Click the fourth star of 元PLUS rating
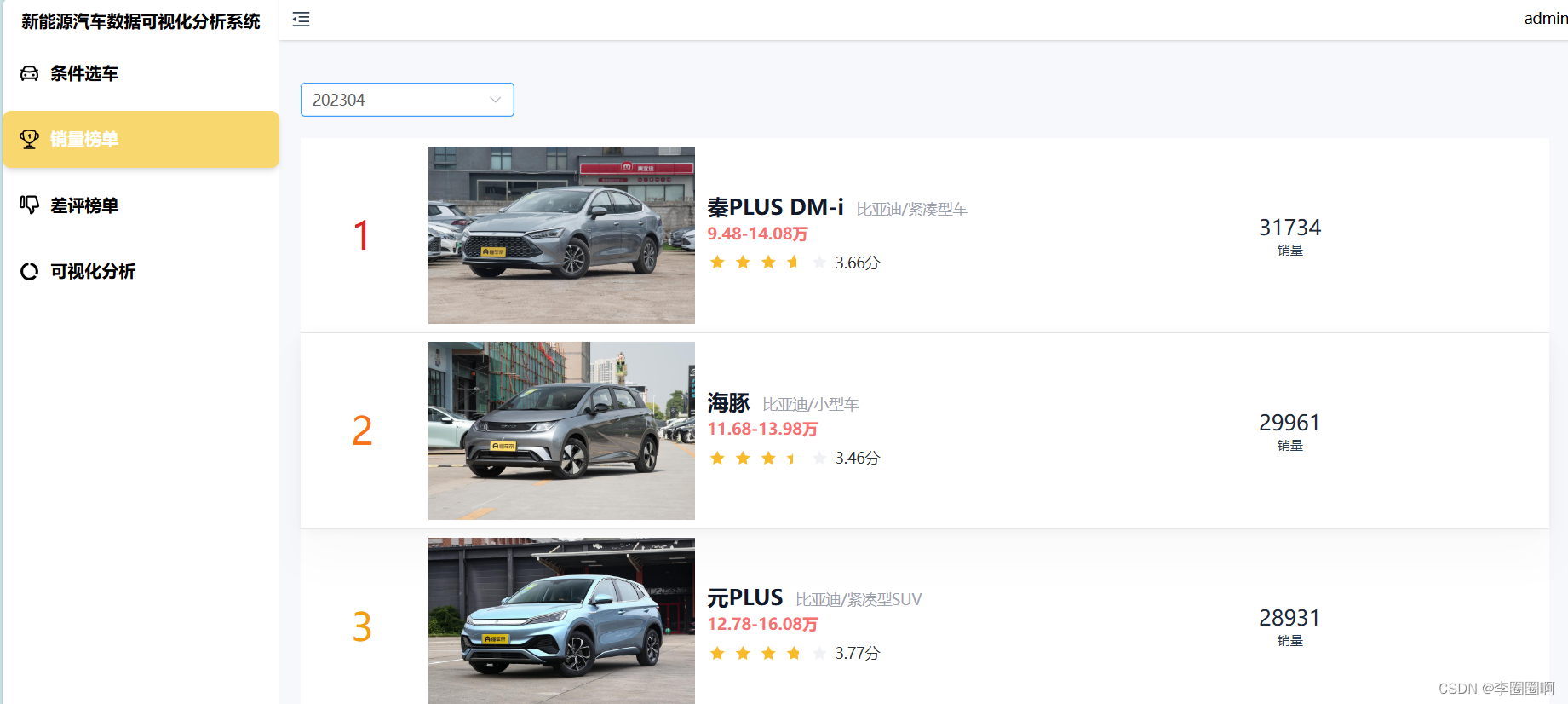 tap(794, 654)
